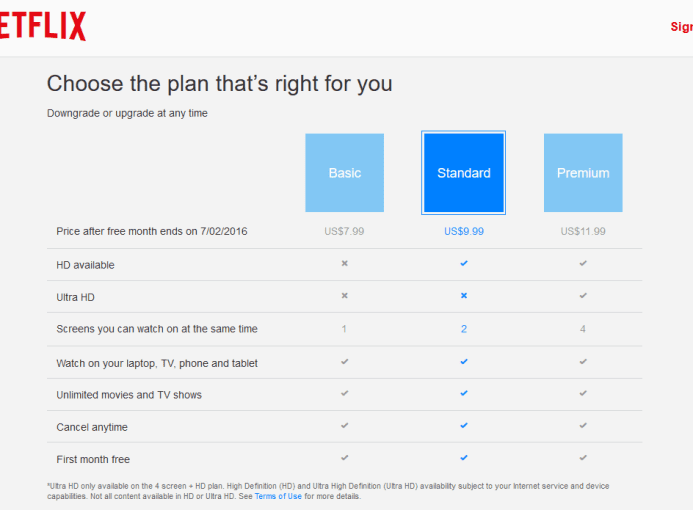Click Basic Unlimited movies checkmark
The width and height of the screenshot is (693, 510).
point(345,393)
